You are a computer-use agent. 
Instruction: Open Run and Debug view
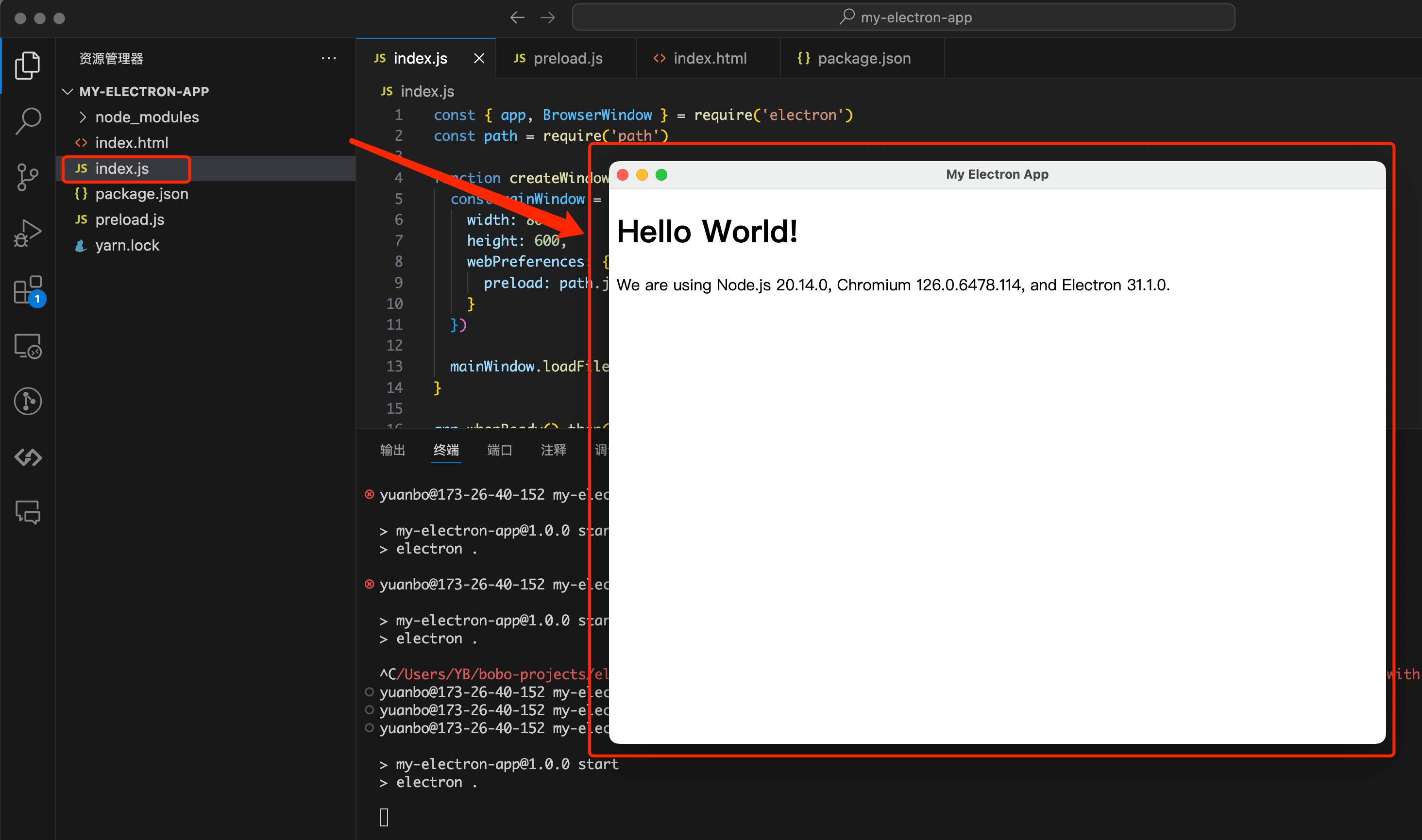coord(27,233)
